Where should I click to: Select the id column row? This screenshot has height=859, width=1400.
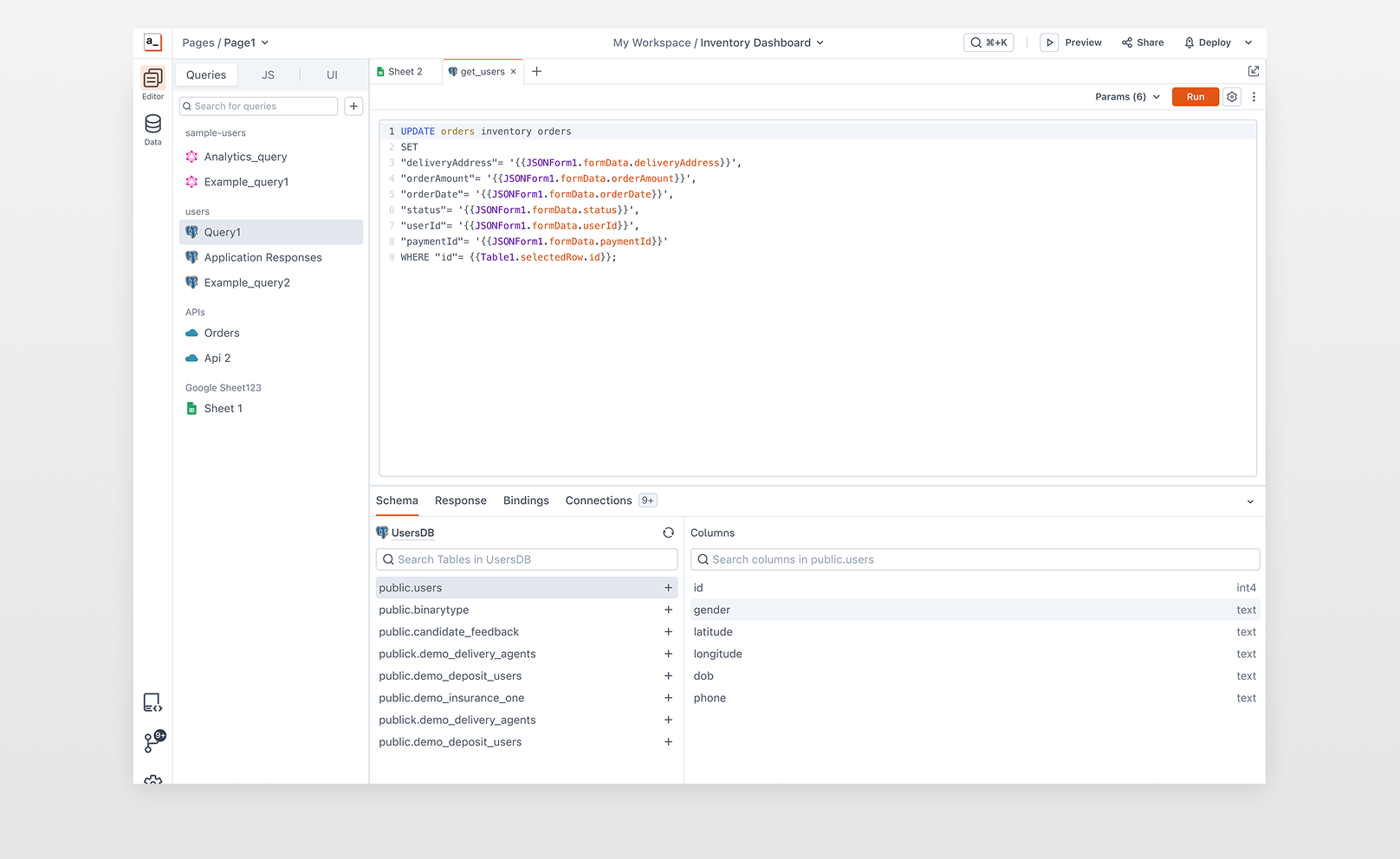[x=975, y=588]
